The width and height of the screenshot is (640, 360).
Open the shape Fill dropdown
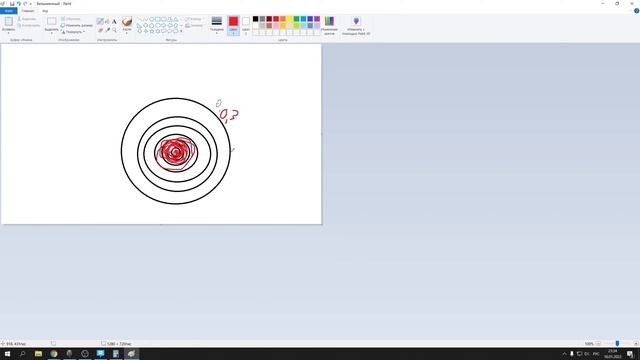(x=194, y=25)
